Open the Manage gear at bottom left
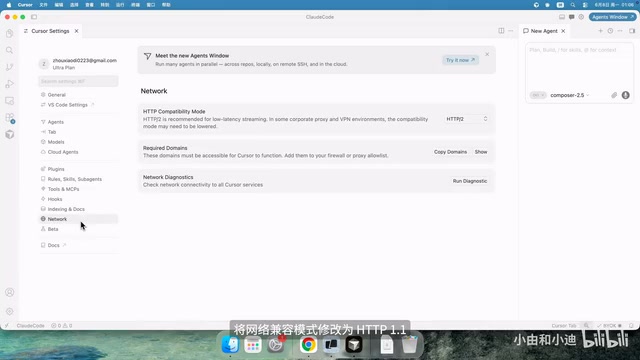The height and width of the screenshot is (360, 640). [x=9, y=311]
